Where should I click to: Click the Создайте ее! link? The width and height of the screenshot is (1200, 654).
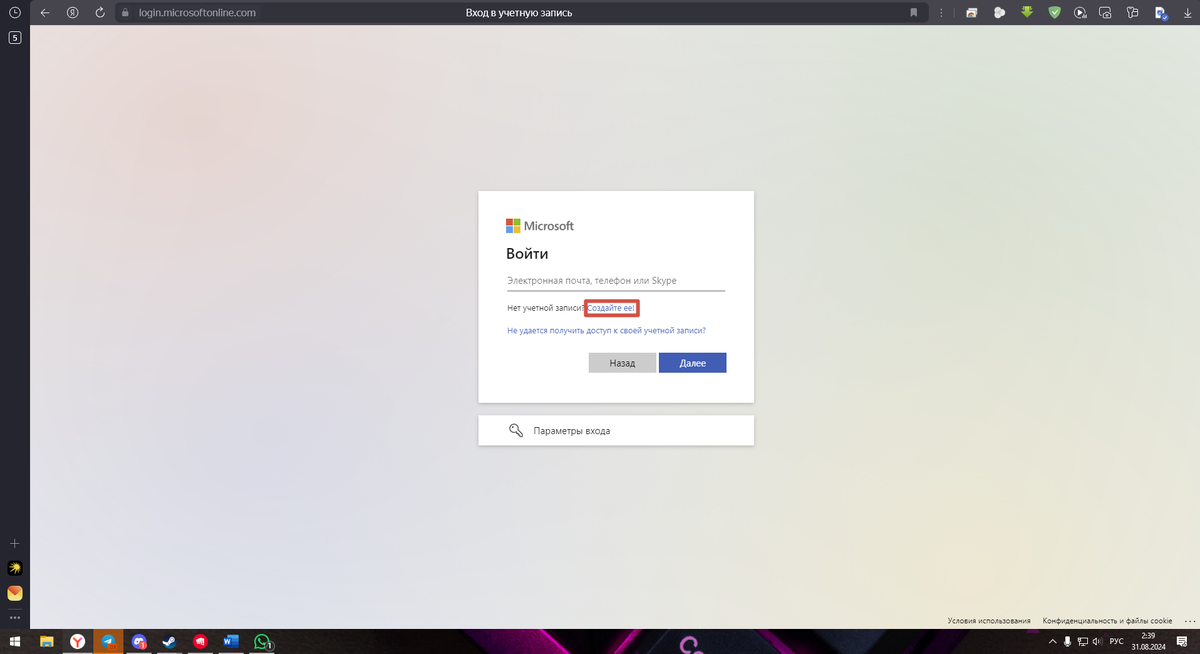point(611,307)
